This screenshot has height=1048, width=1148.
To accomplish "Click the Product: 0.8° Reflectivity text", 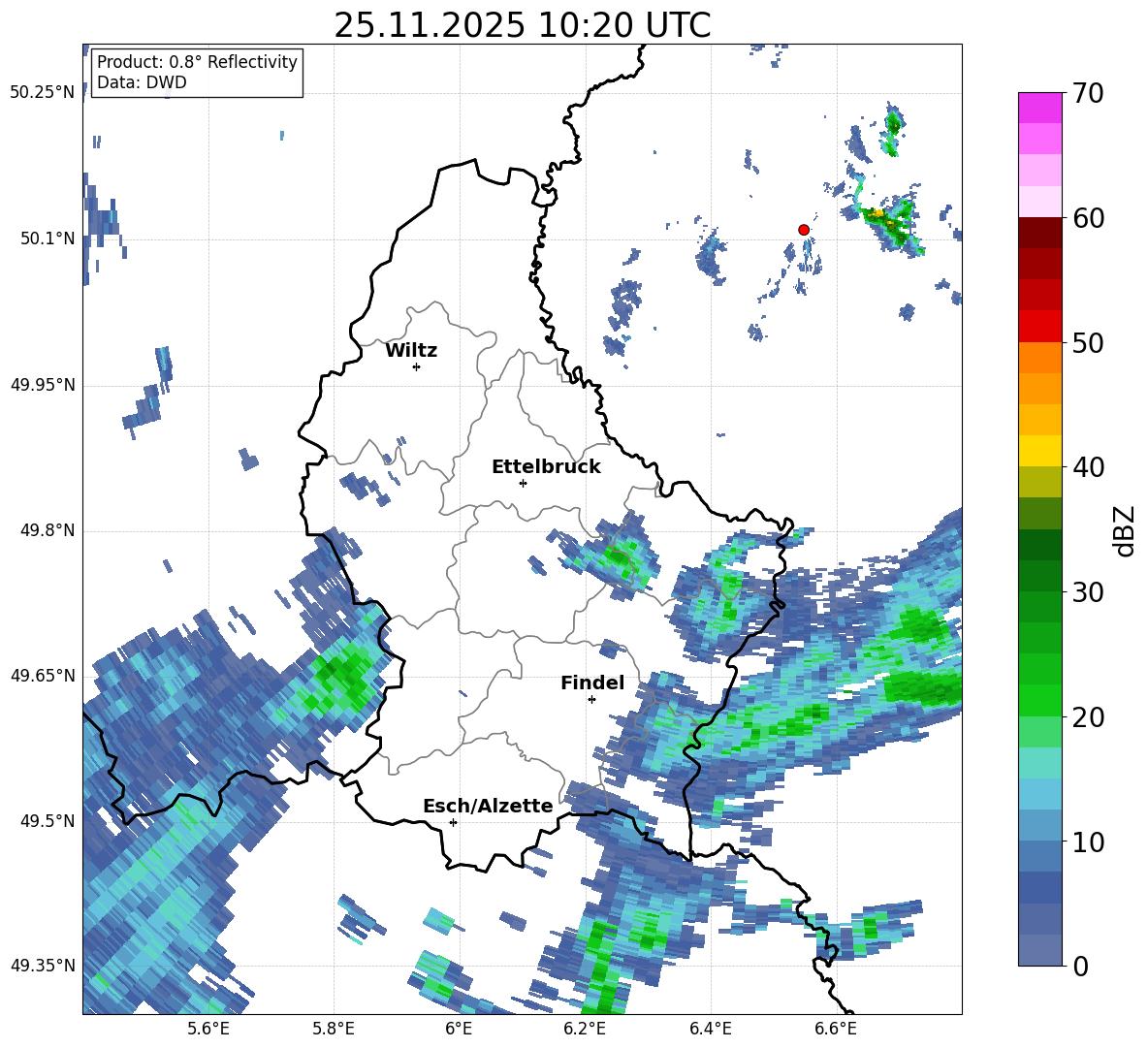I will coord(197,61).
